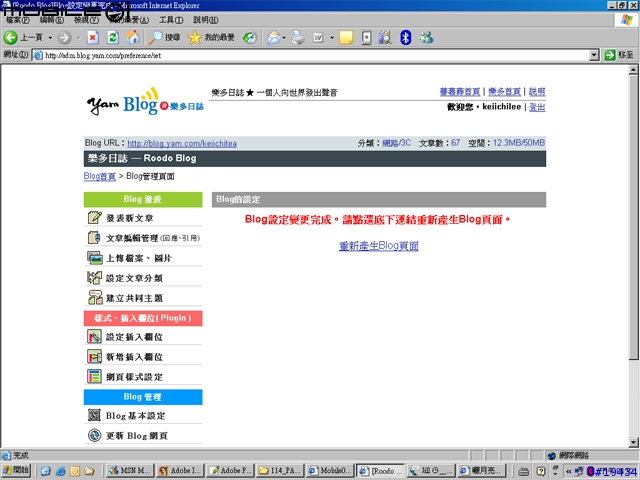This screenshot has width=640, height=480.
Task: Expand the Mail button dropdown arrow
Action: pyautogui.click(x=284, y=38)
